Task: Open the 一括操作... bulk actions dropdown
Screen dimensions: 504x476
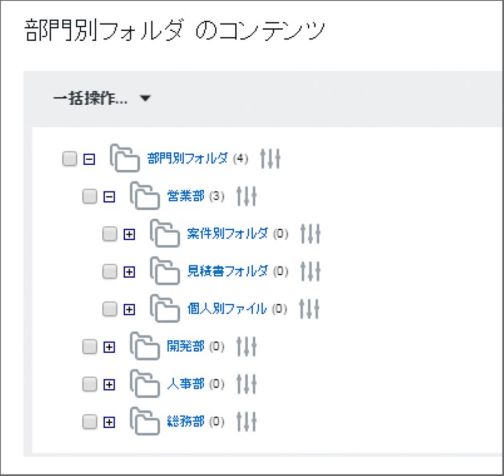Action: [x=102, y=99]
